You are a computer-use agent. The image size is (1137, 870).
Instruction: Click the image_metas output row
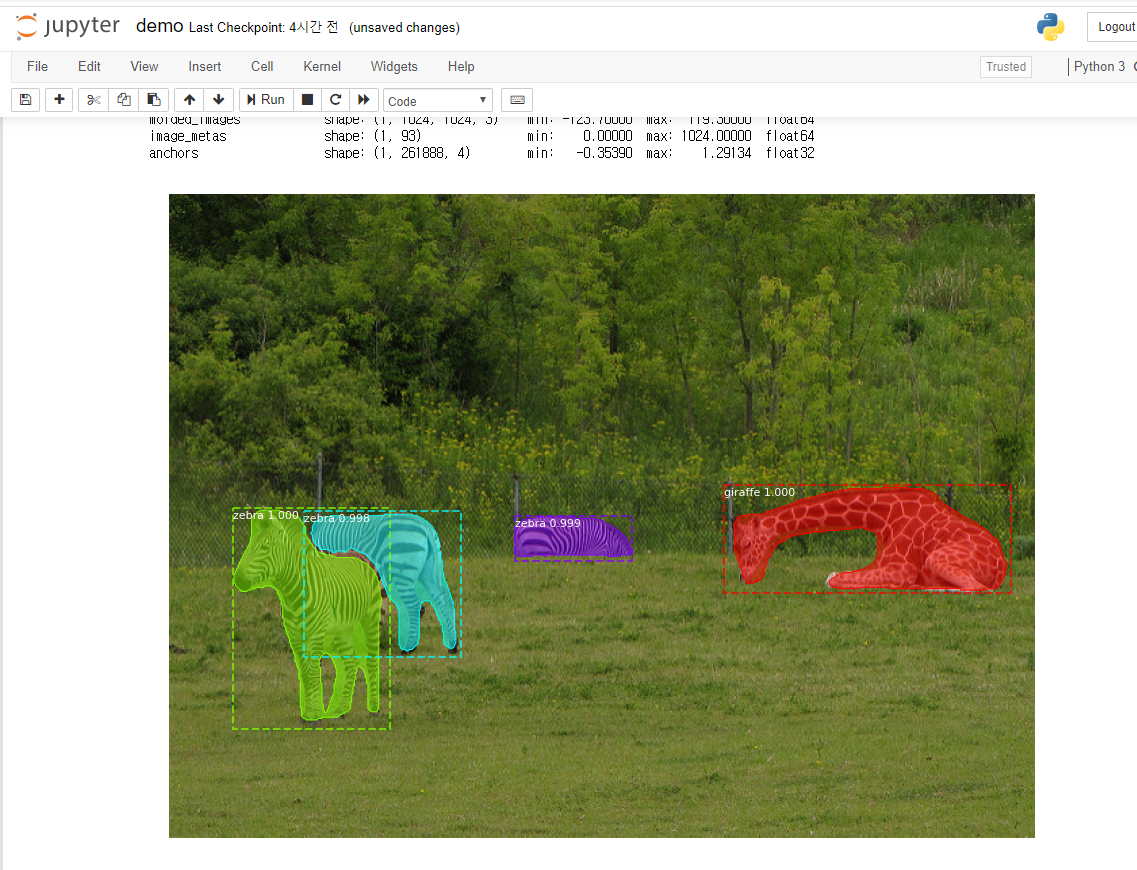coord(481,136)
